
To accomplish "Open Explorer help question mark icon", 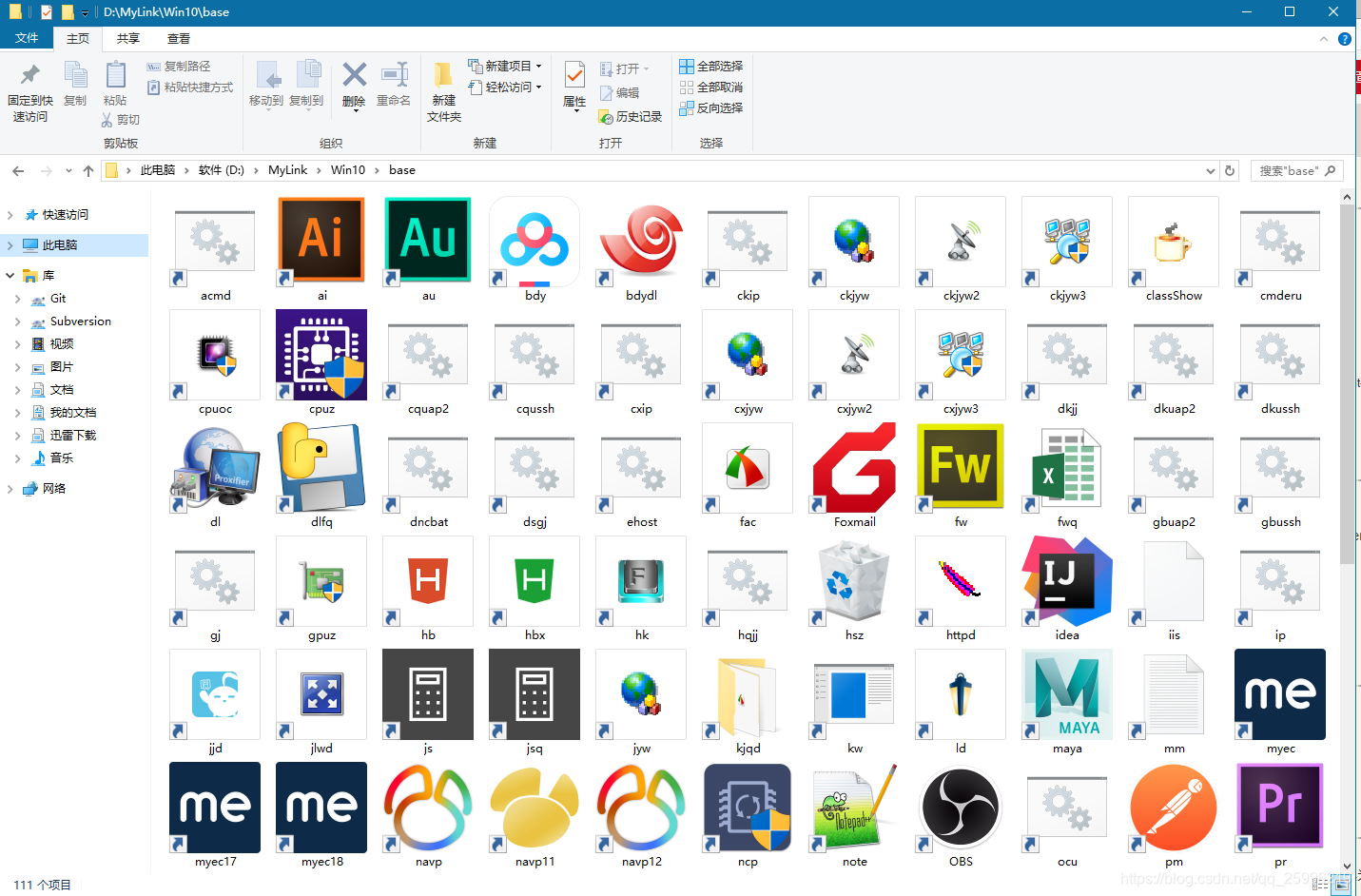I will click(x=1344, y=39).
